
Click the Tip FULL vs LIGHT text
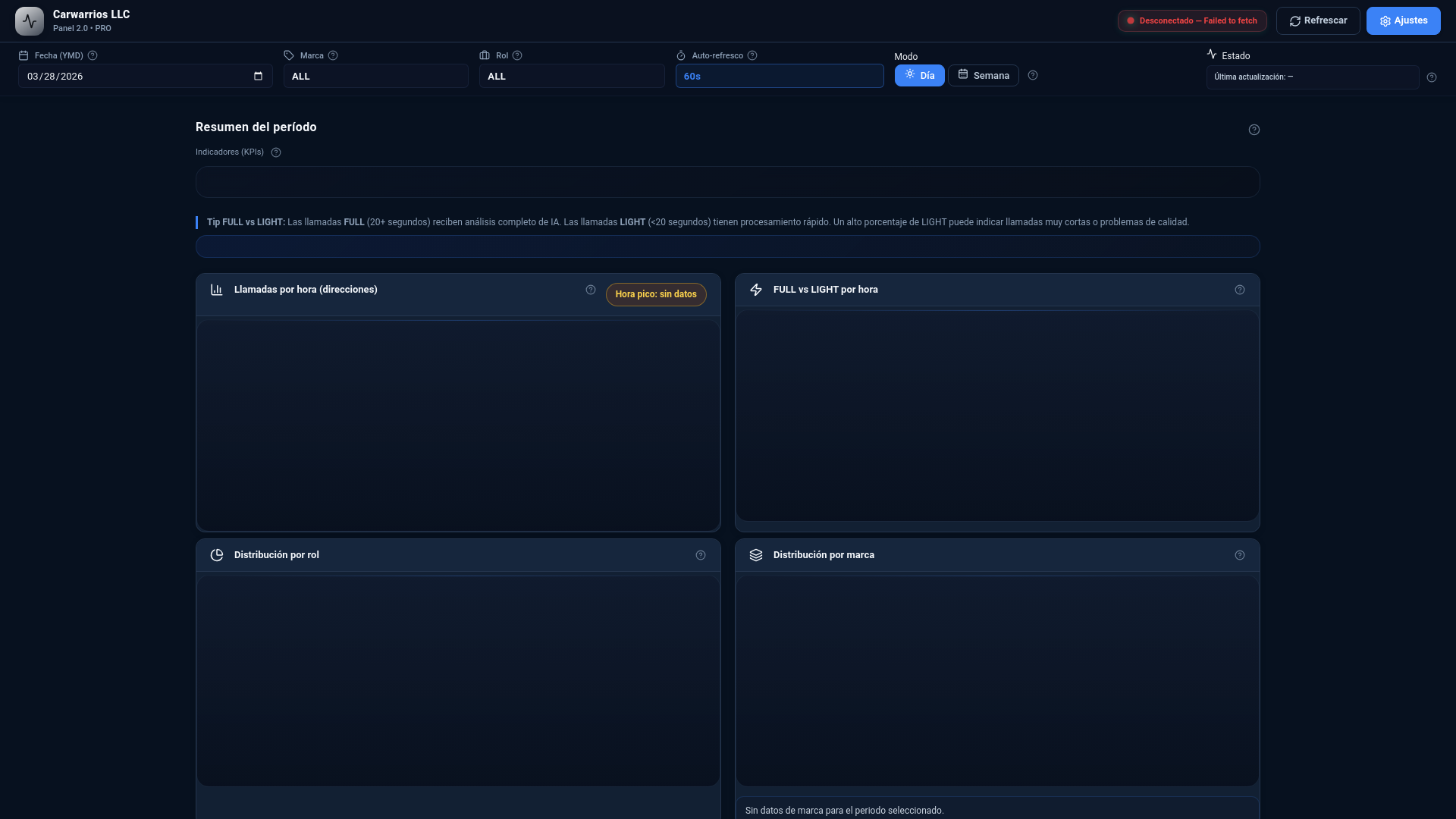click(x=698, y=222)
